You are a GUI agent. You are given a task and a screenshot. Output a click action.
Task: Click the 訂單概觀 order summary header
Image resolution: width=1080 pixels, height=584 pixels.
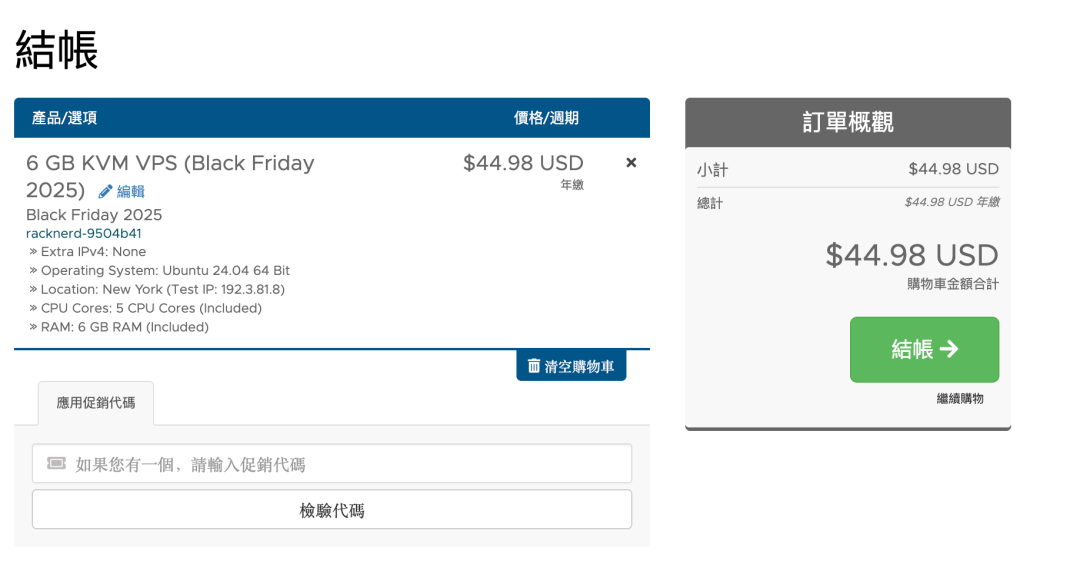(848, 122)
